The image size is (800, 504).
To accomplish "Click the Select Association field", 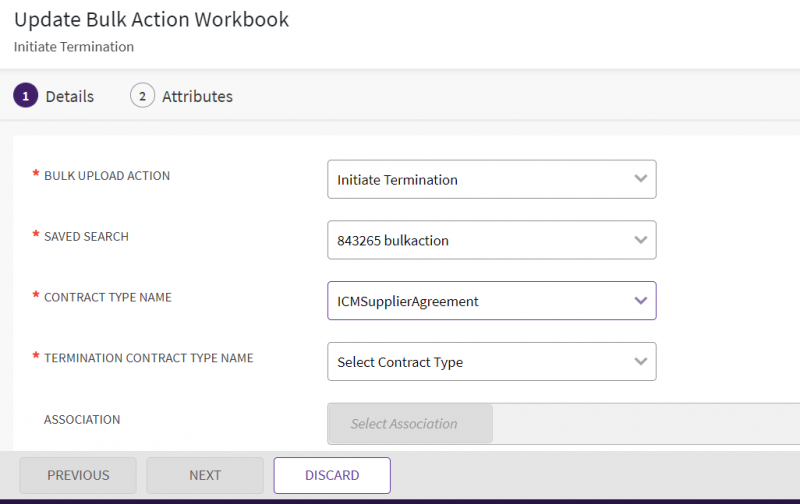I will (x=411, y=423).
